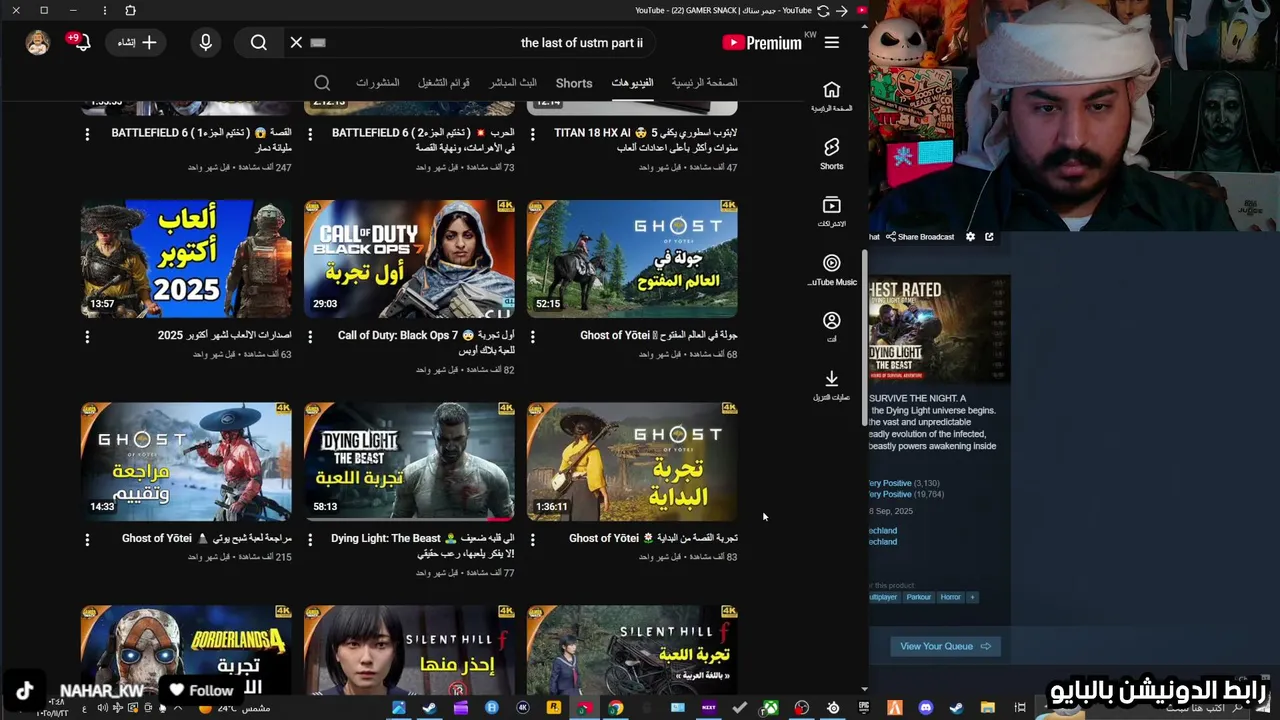Click the TikTok Follow button overlay
This screenshot has width=1280, height=720.
pos(201,690)
